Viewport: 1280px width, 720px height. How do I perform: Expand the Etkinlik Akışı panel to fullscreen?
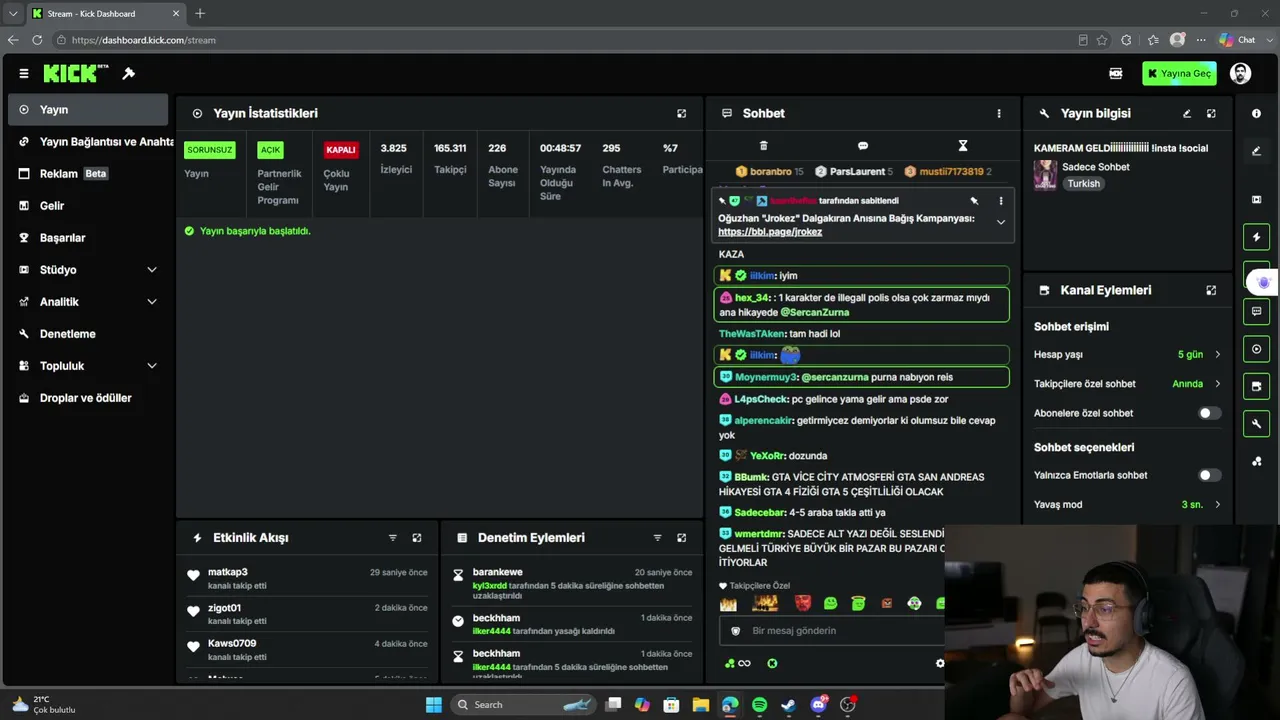[x=417, y=538]
